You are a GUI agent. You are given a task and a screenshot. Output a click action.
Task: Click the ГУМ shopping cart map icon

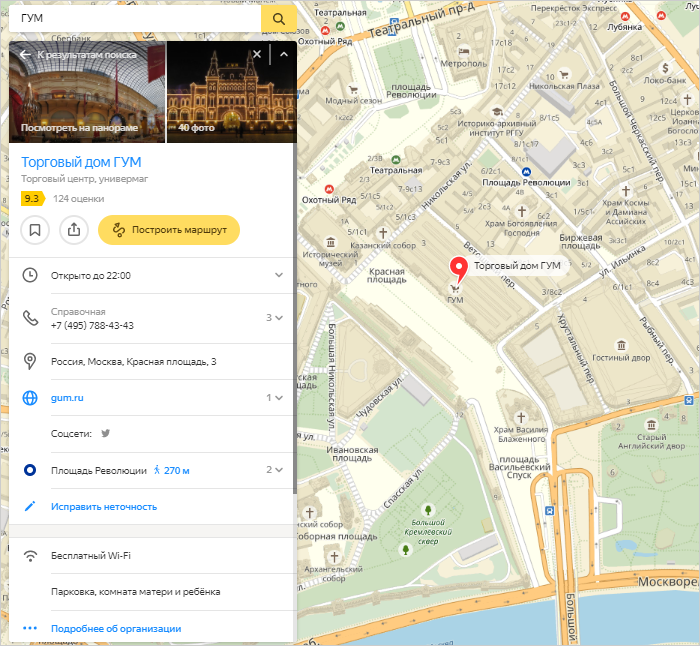pos(454,288)
